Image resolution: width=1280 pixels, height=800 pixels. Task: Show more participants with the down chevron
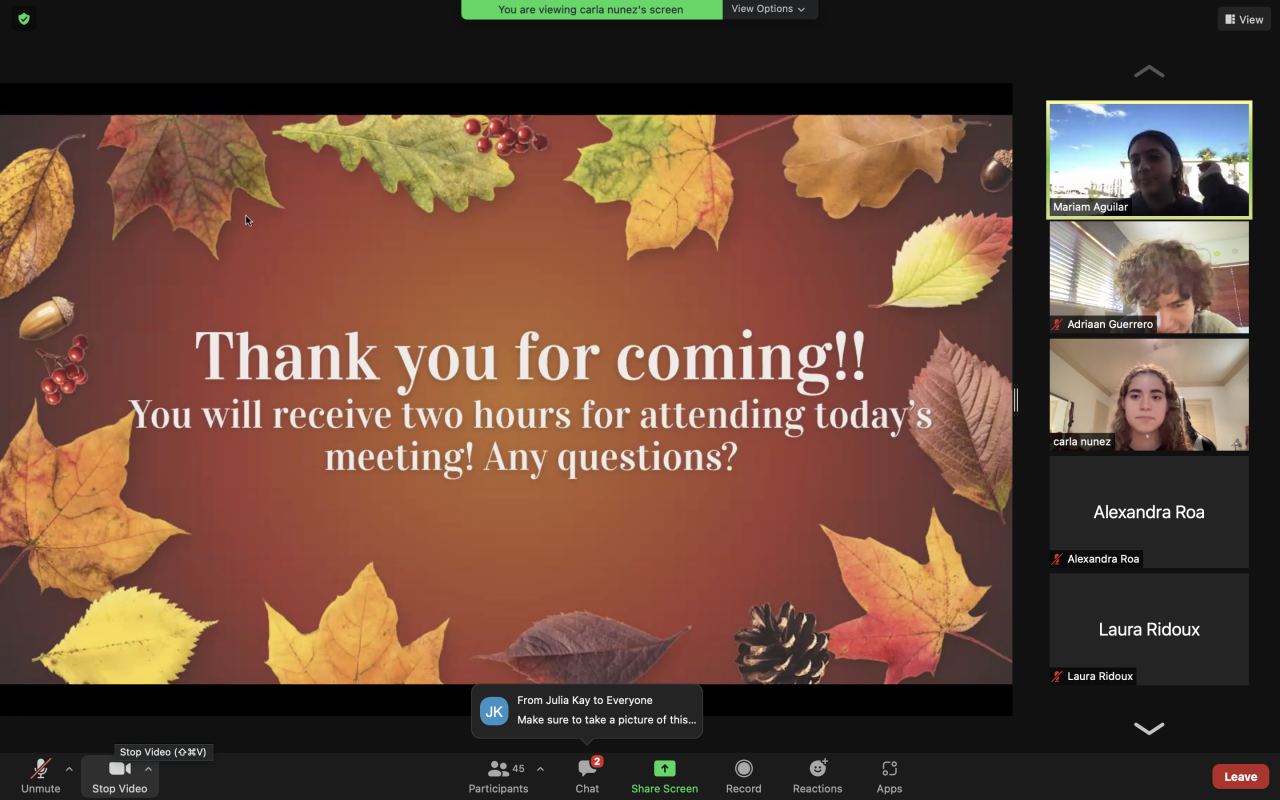[x=1149, y=728]
